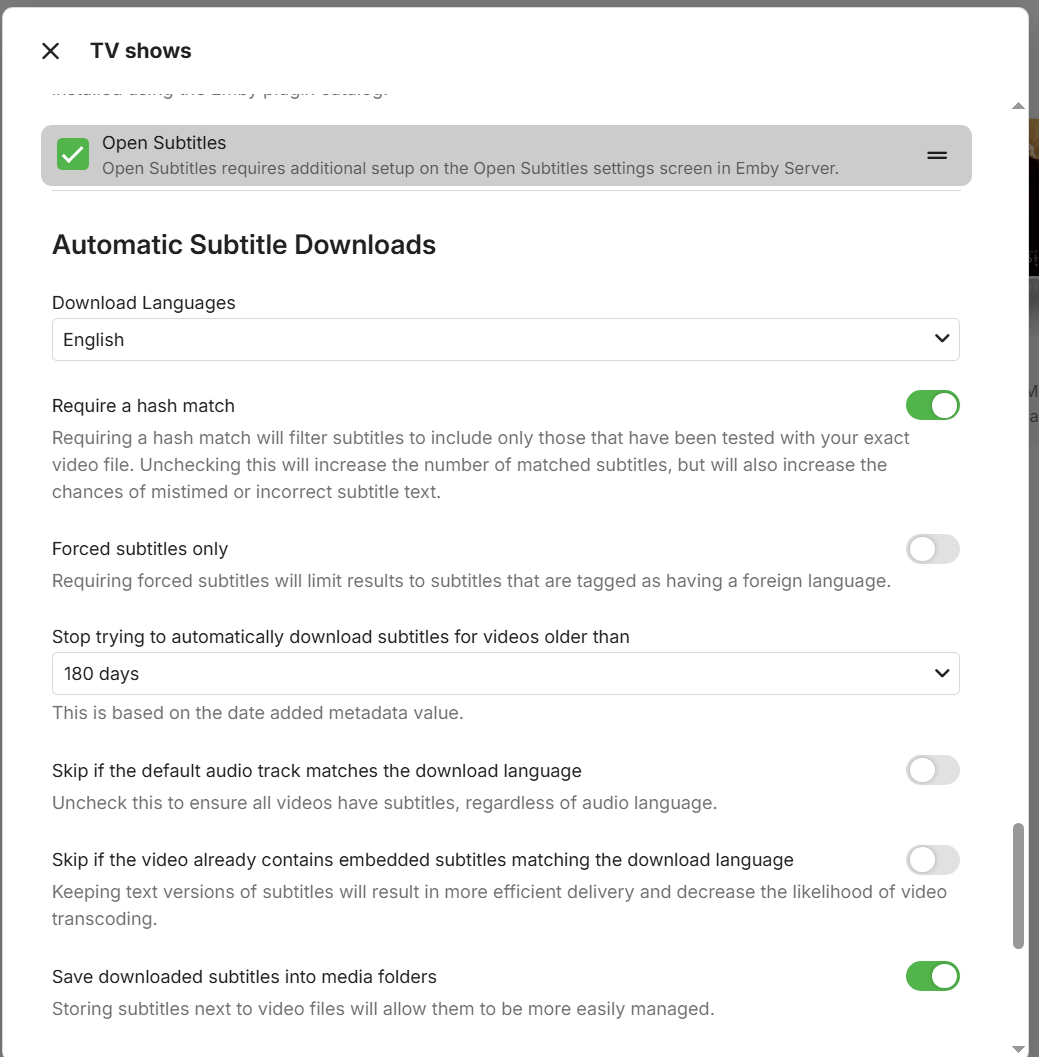Image resolution: width=1039 pixels, height=1057 pixels.
Task: Click the Forced subtitles only label
Action: click(x=140, y=549)
